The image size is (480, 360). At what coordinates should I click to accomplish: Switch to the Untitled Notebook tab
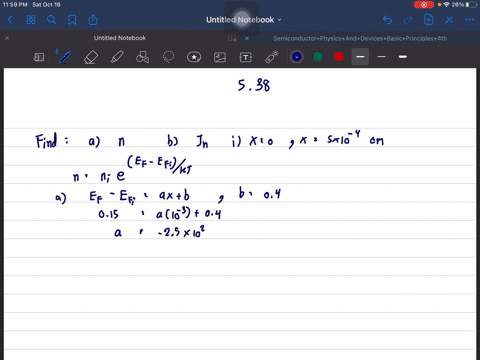tap(120, 38)
